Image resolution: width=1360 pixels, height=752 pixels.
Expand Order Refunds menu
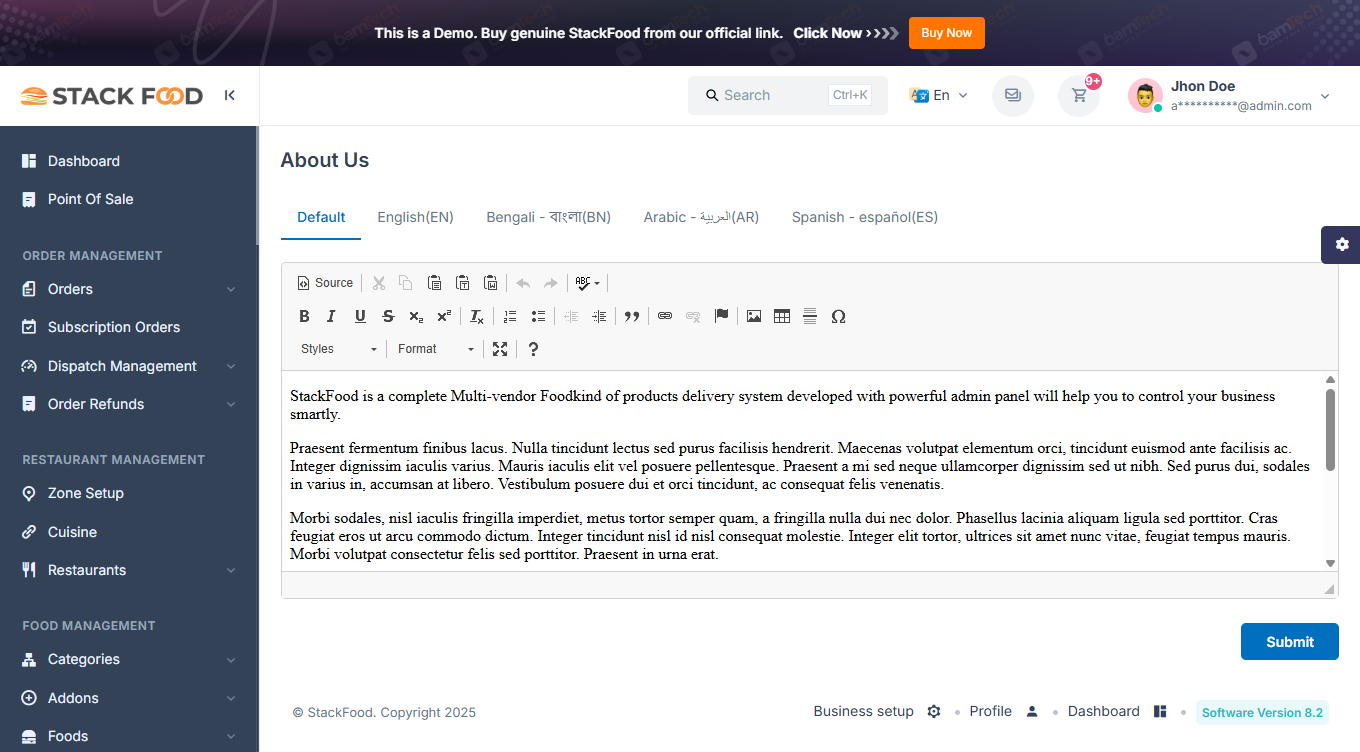coord(129,404)
